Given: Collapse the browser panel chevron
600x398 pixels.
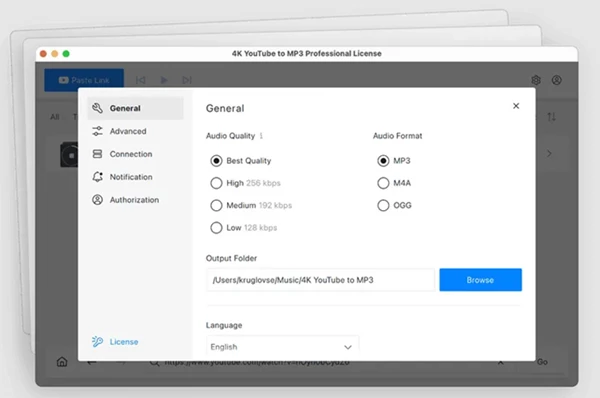Looking at the screenshot, I should (501, 362).
